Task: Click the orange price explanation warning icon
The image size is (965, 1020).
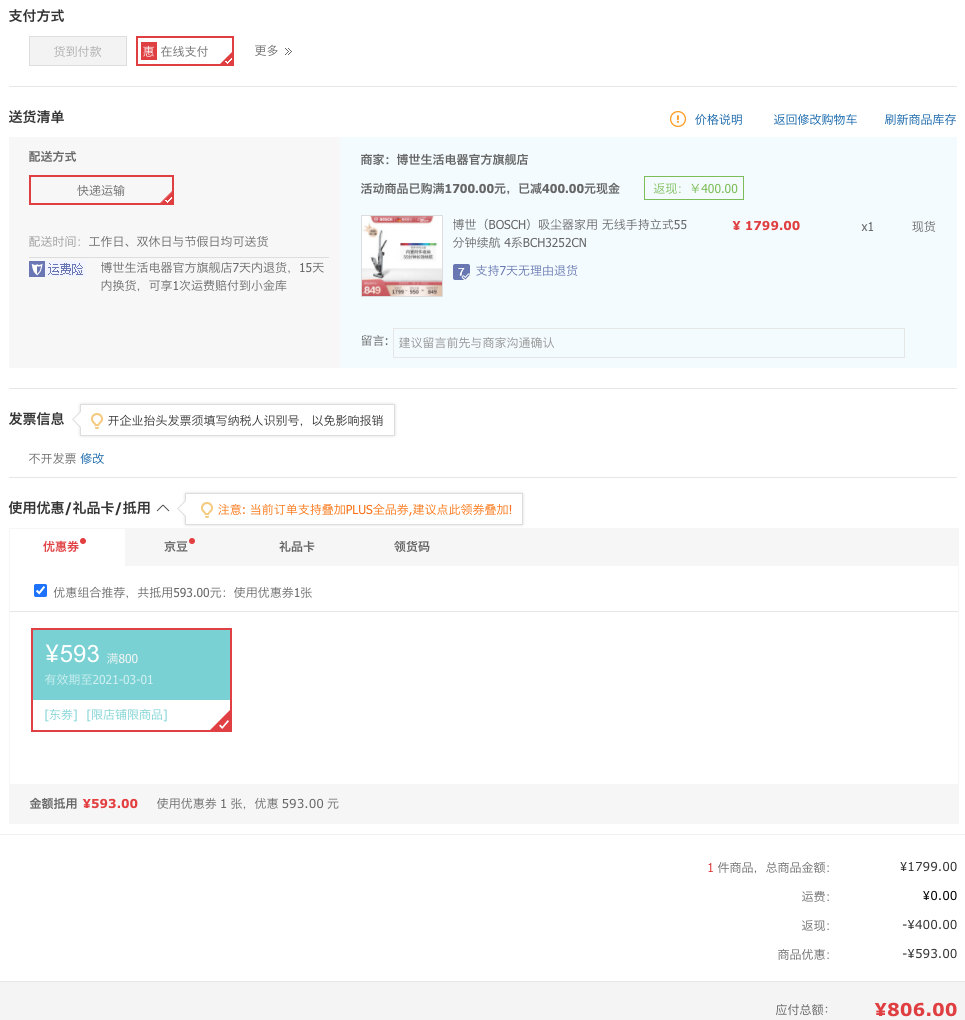Action: [677, 119]
